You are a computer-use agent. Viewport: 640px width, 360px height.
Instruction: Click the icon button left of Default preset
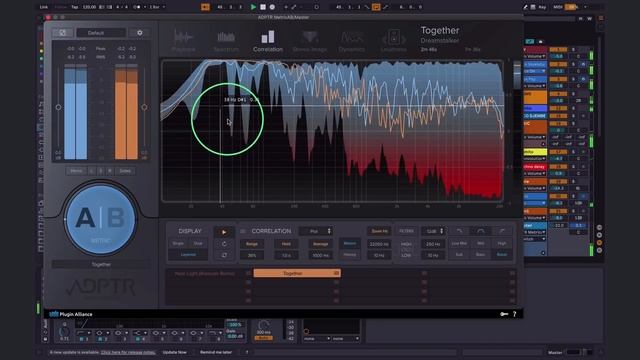pos(63,33)
